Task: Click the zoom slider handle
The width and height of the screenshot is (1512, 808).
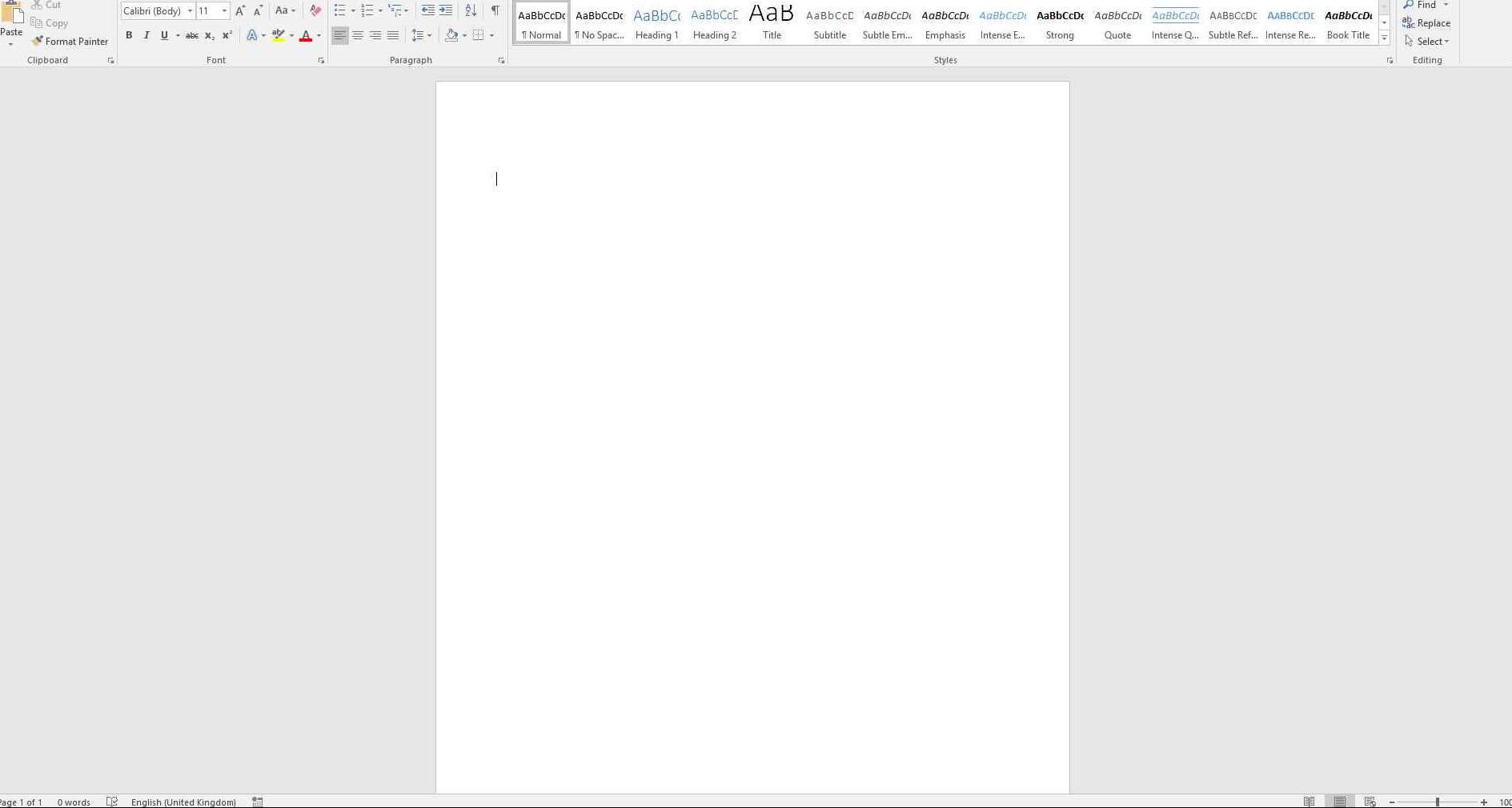Action: point(1438,802)
